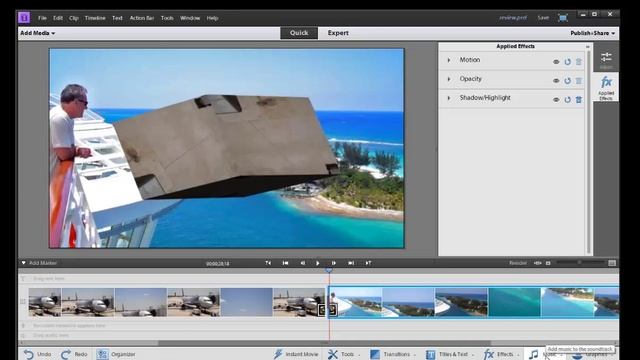Click Undo in the action bar
This screenshot has height=360, width=640.
pos(37,354)
